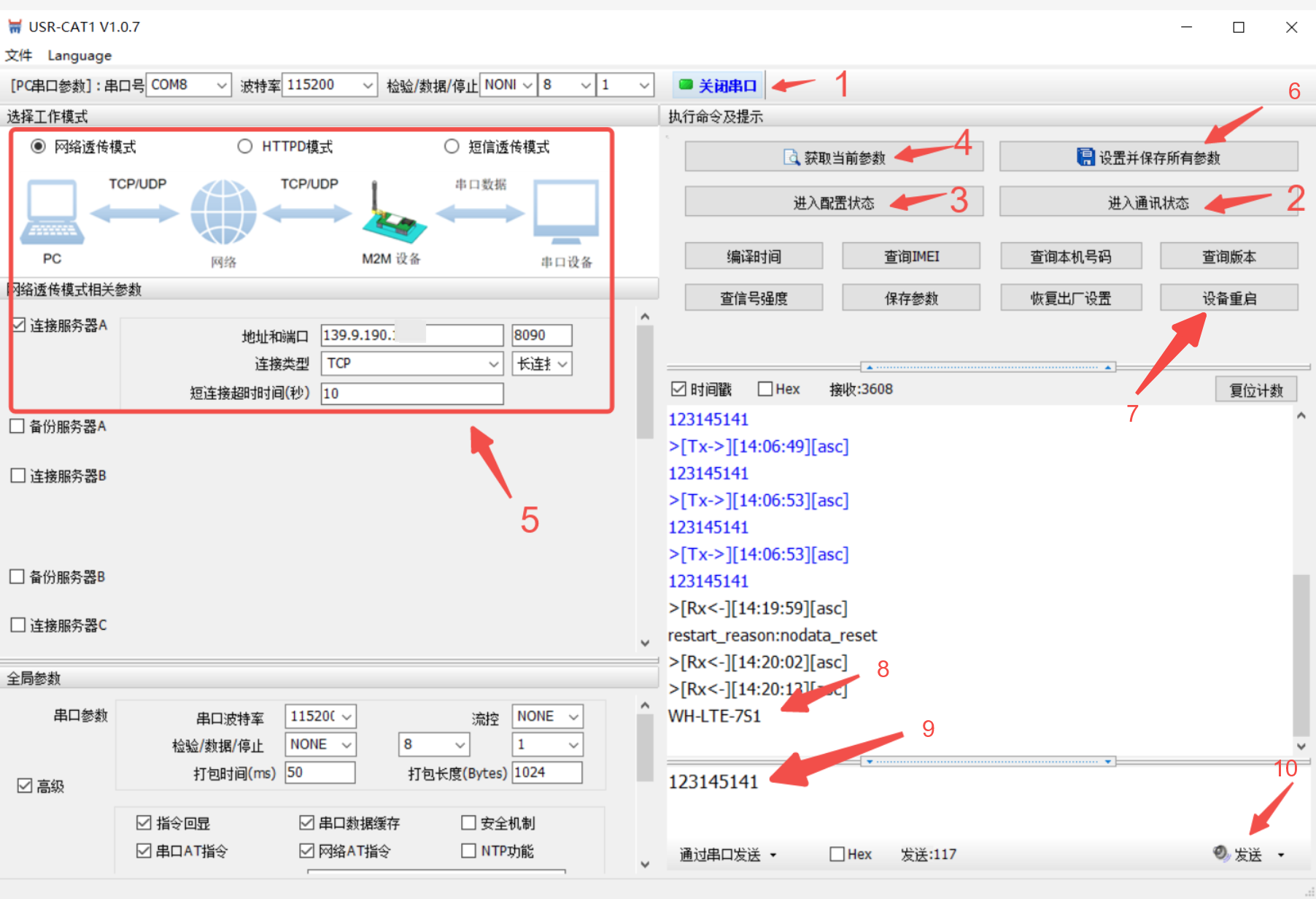This screenshot has height=899, width=1316.
Task: Click 查询本机号码 button
Action: point(1071,256)
